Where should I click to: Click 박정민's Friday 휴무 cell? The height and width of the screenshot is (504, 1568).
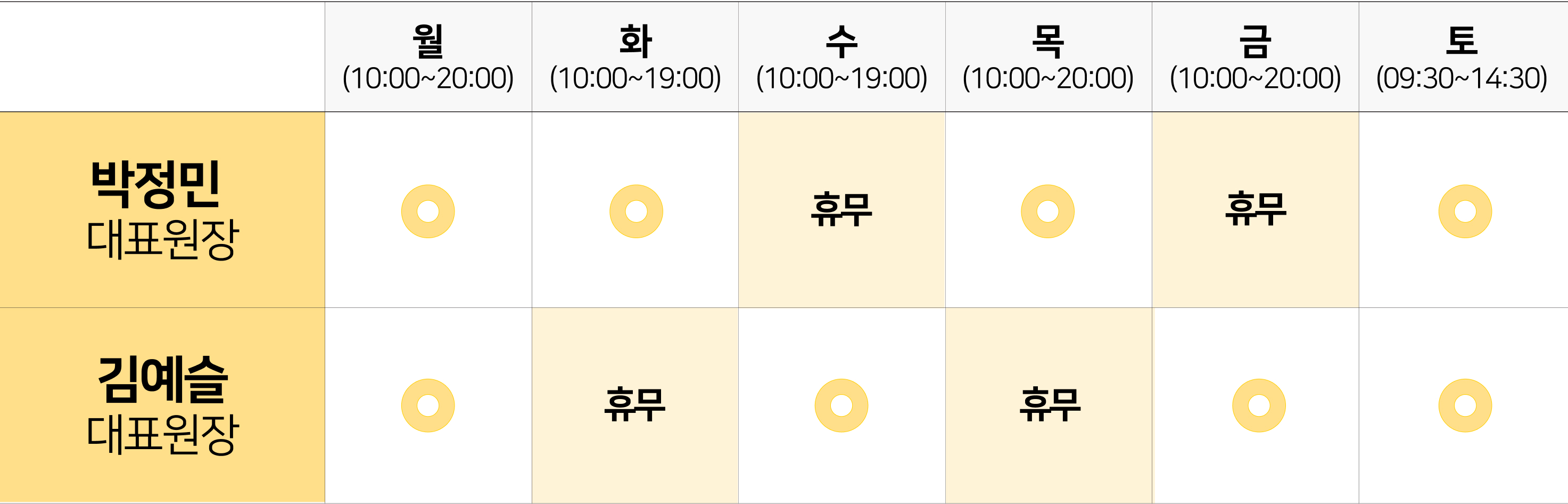[x=1255, y=209]
